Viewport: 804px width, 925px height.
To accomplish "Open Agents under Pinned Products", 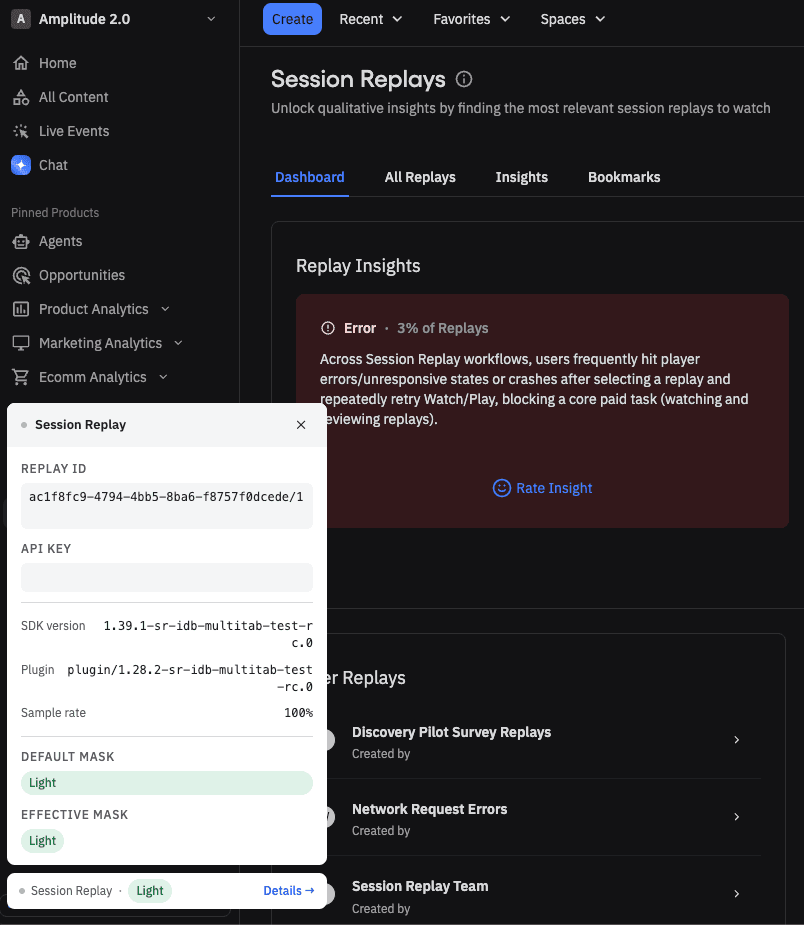I will click(x=60, y=241).
